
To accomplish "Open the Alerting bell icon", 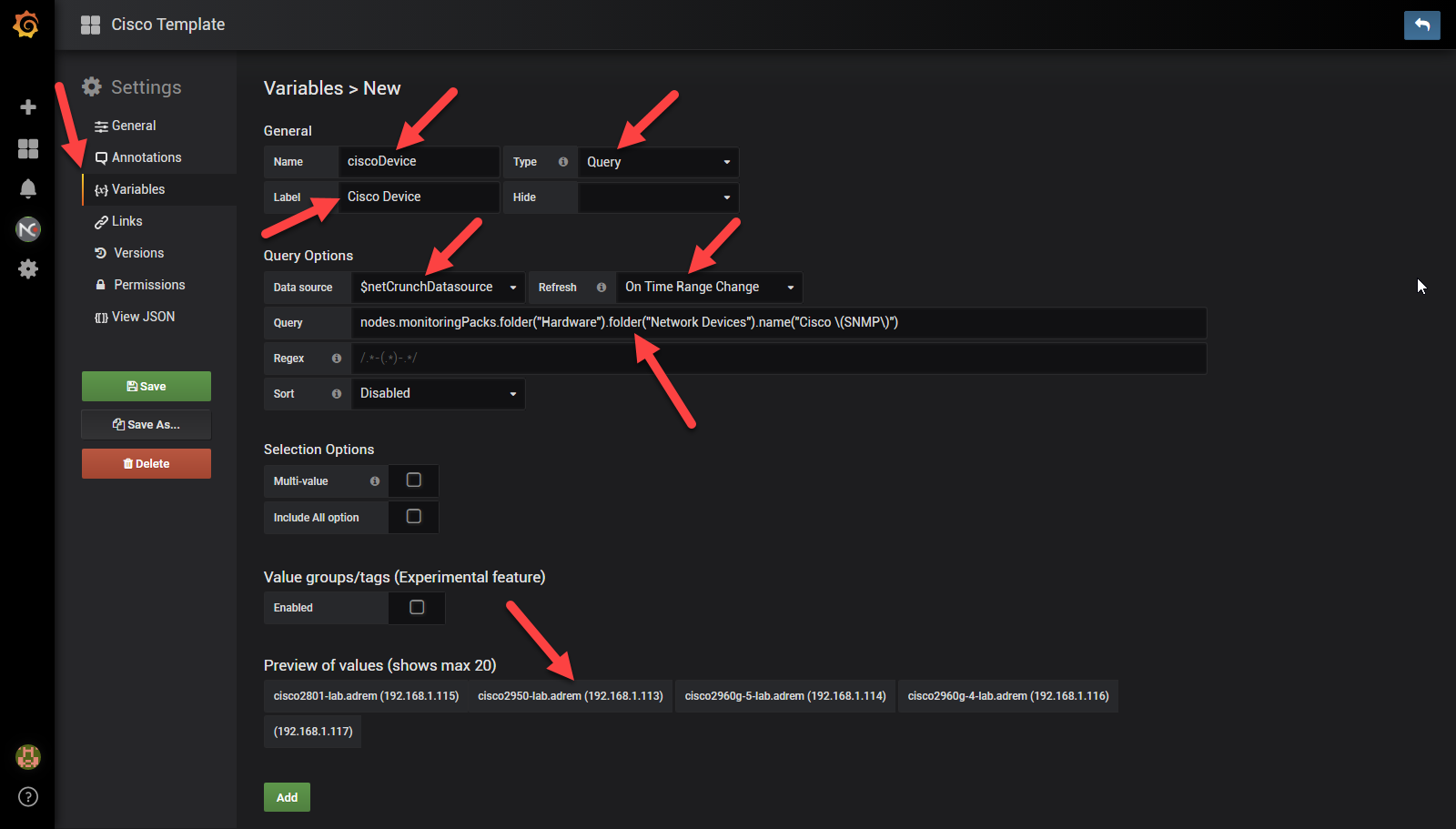I will tap(28, 188).
